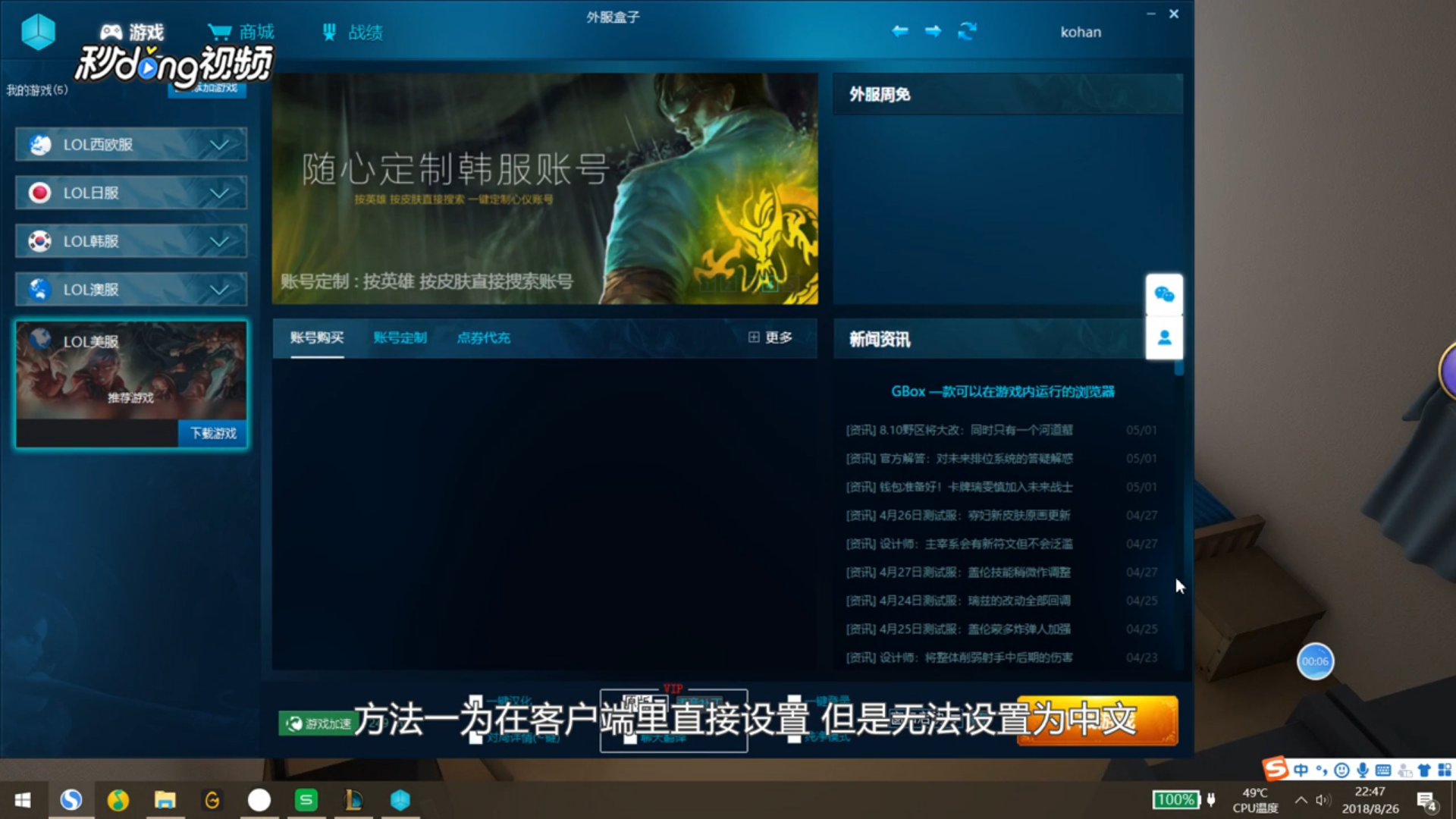Switch to the 账号定制 tab

[x=400, y=337]
